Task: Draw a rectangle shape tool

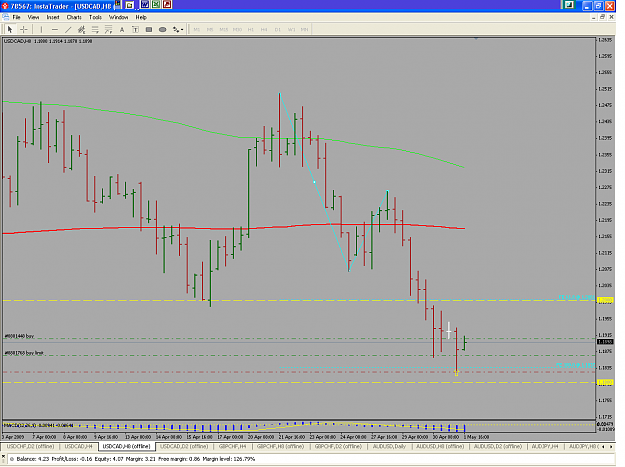Action: click(149, 29)
